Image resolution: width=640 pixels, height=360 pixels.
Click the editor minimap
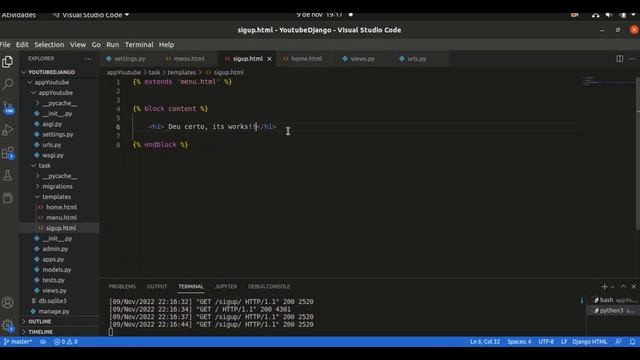[x=608, y=82]
